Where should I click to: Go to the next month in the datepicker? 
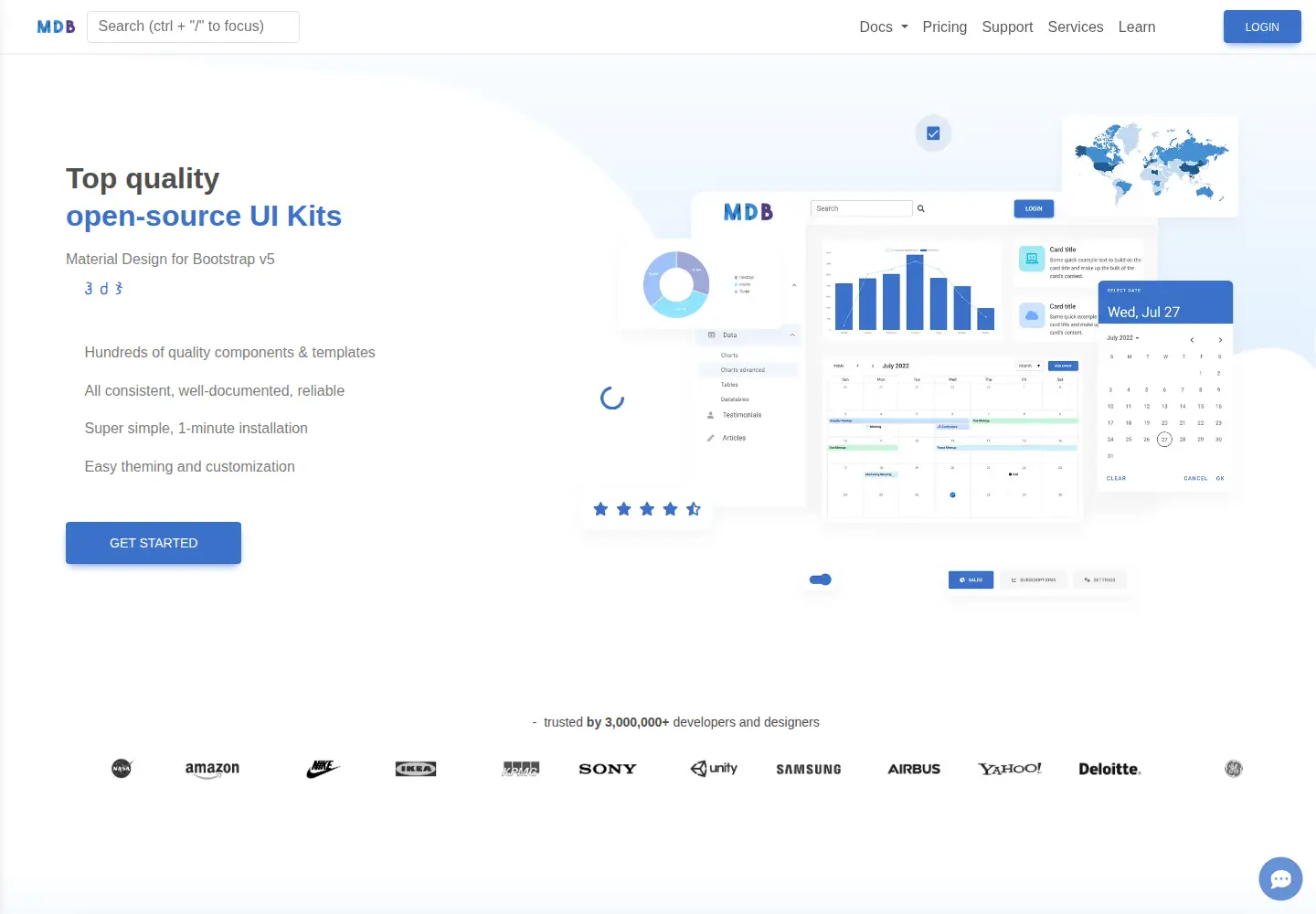point(1220,340)
